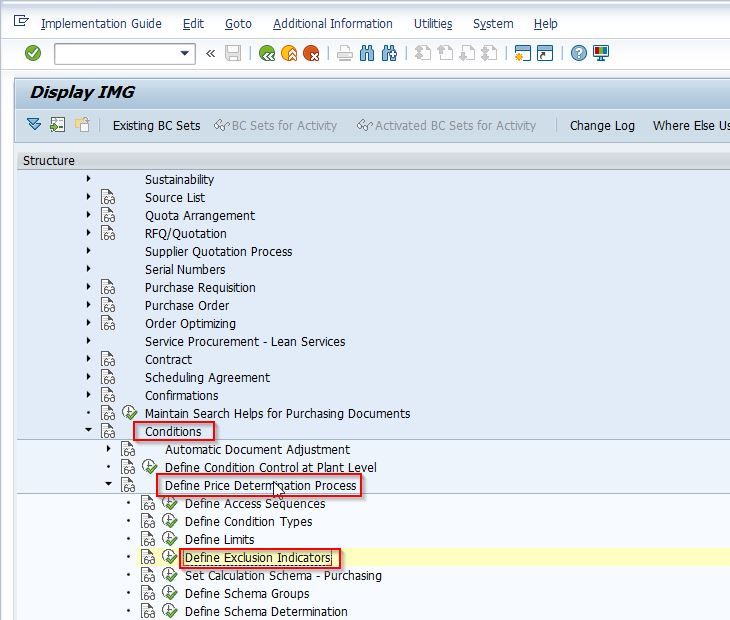
Task: Execute activity icon for Maintain Search Helps
Action: coord(129,412)
